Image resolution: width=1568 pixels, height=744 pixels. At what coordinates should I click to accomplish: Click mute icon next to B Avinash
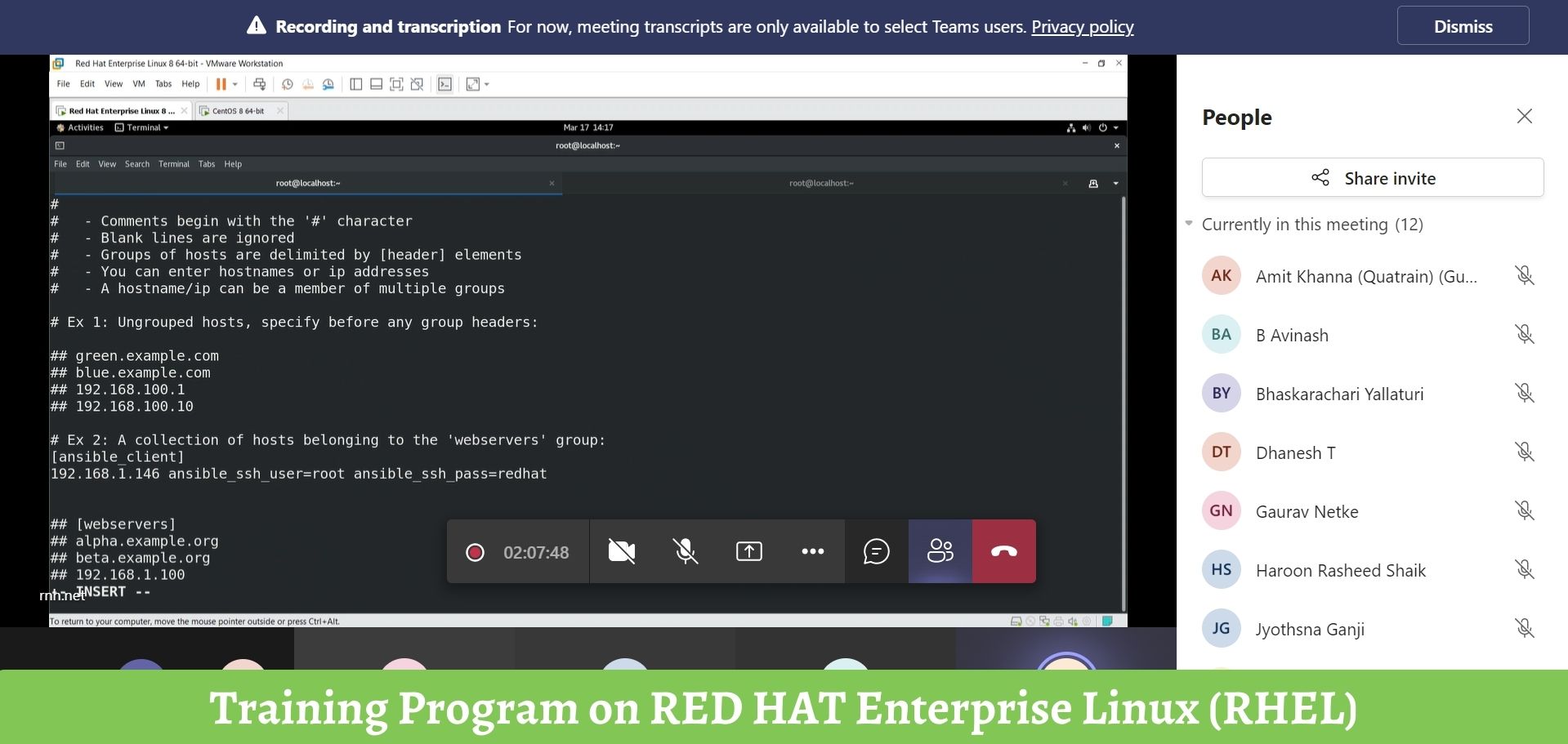pos(1525,334)
